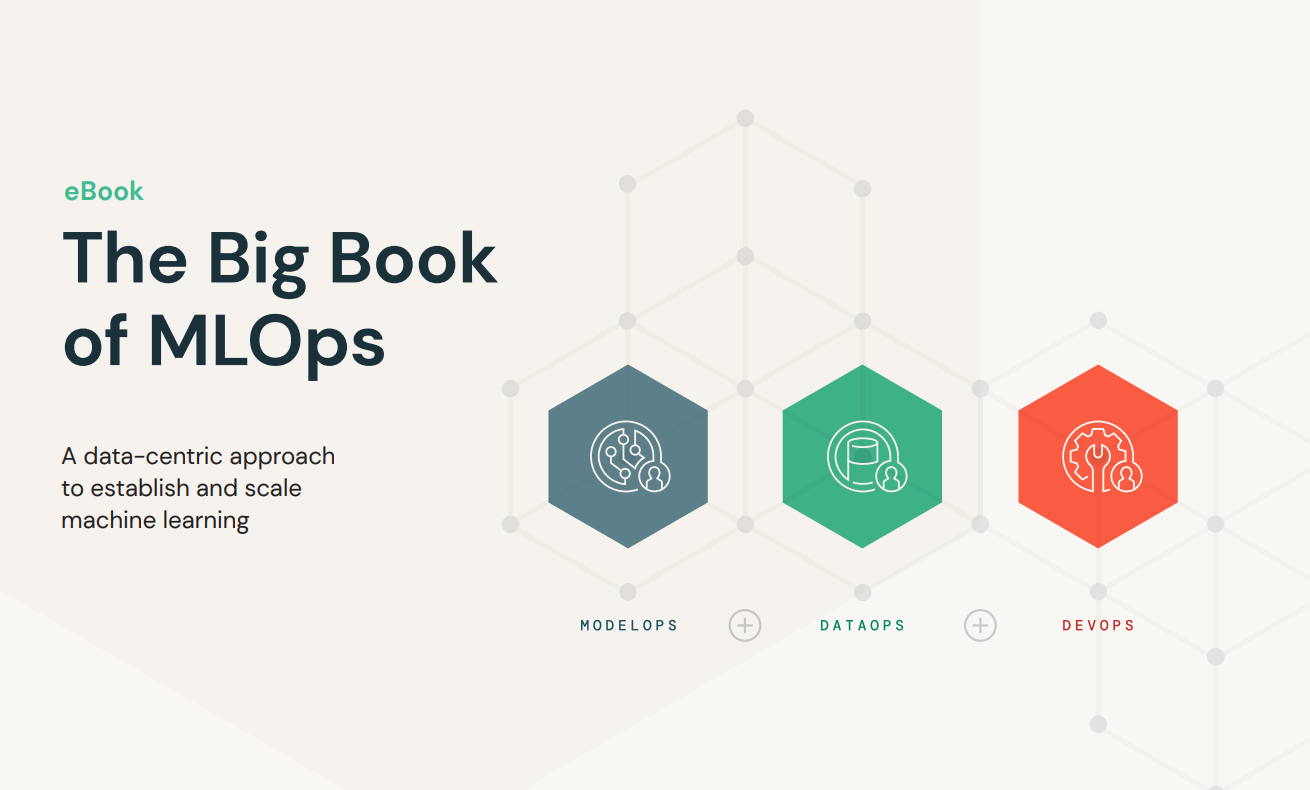Image resolution: width=1310 pixels, height=790 pixels.
Task: Select the DATAOPS label text
Action: (862, 624)
